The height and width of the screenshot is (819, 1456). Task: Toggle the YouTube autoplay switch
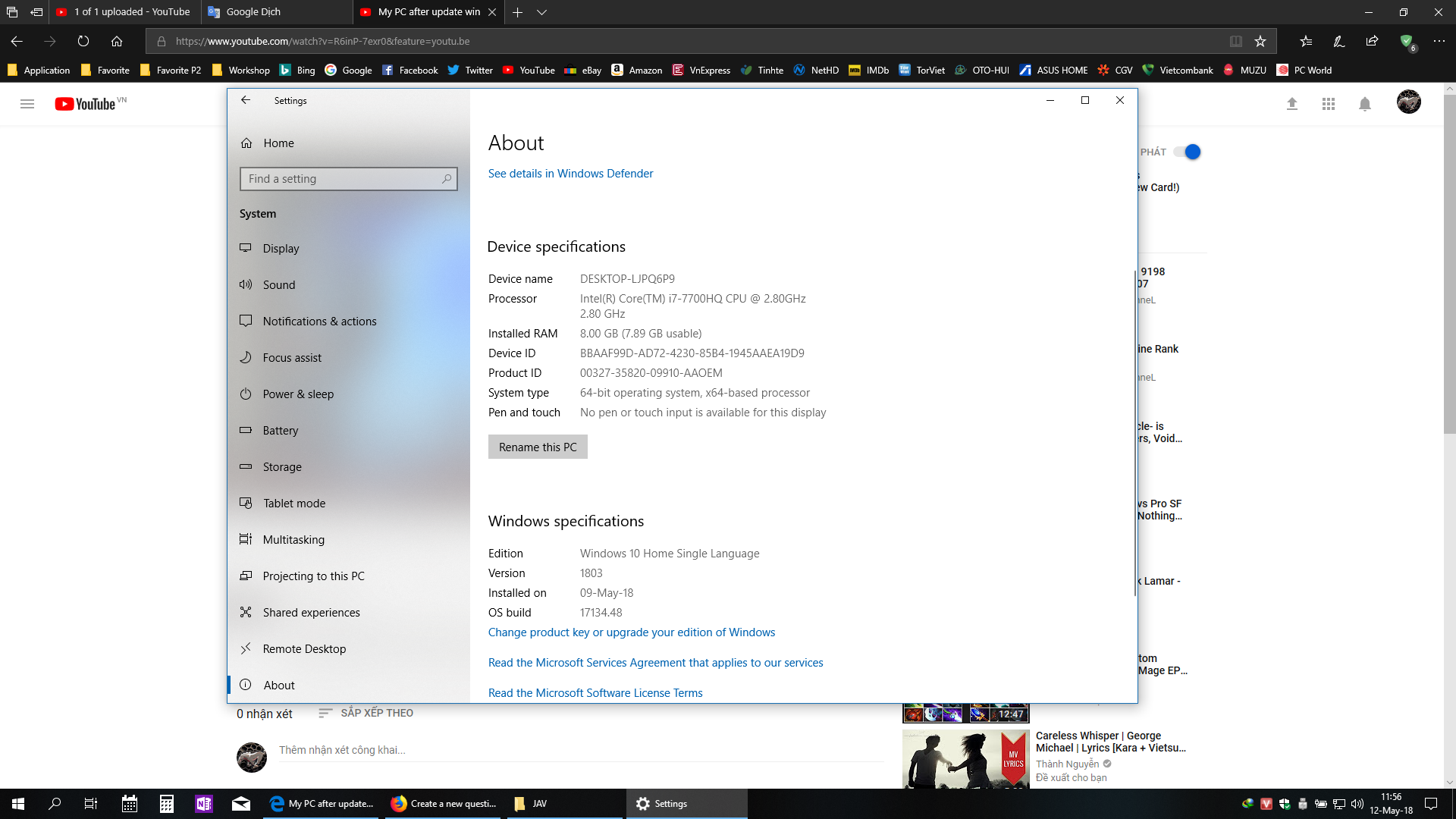coord(1191,151)
